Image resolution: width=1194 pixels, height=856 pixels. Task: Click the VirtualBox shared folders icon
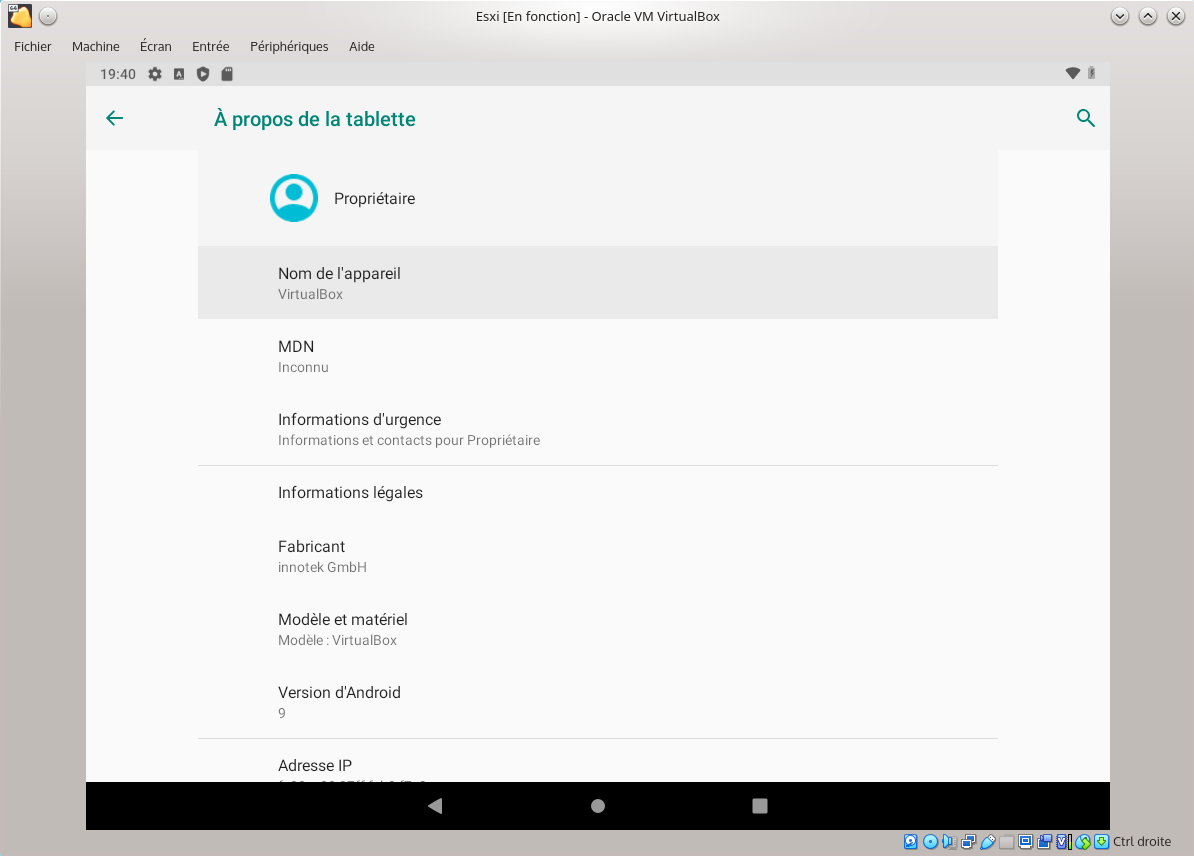click(x=1007, y=842)
